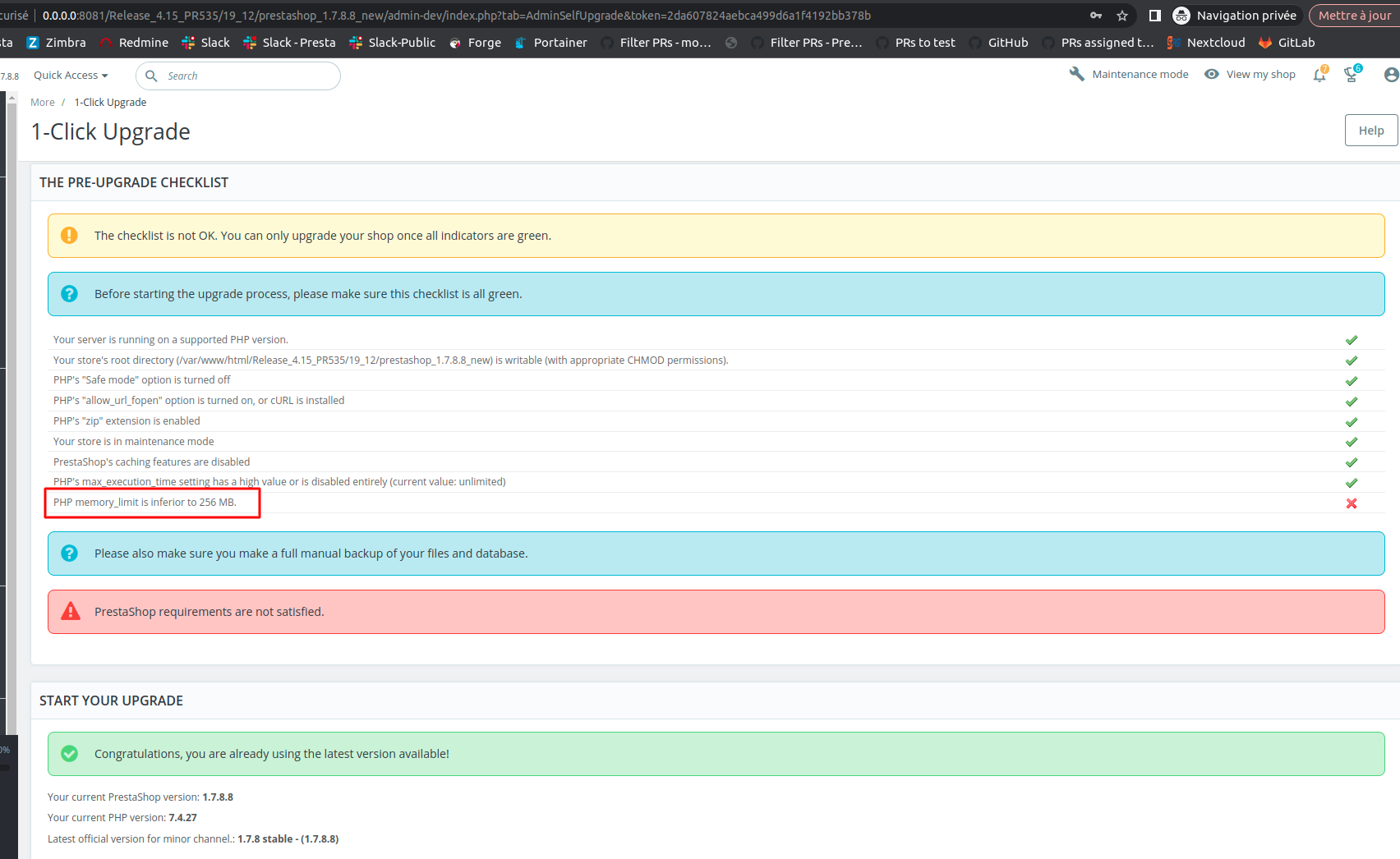The height and width of the screenshot is (859, 1400).
Task: Click 'Your store is in maintenance mode' text
Action: (134, 442)
